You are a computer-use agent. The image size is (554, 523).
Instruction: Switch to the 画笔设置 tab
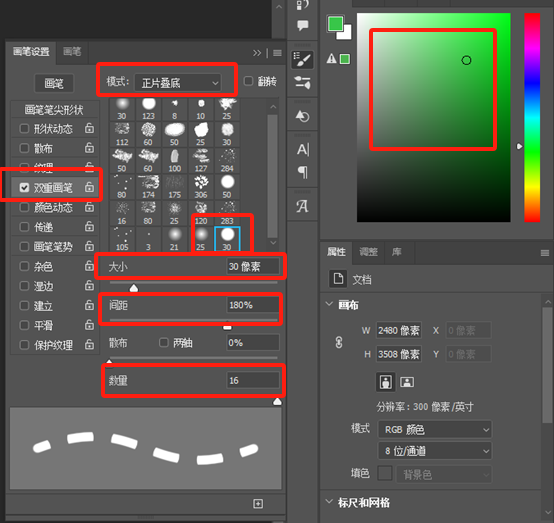(31, 52)
